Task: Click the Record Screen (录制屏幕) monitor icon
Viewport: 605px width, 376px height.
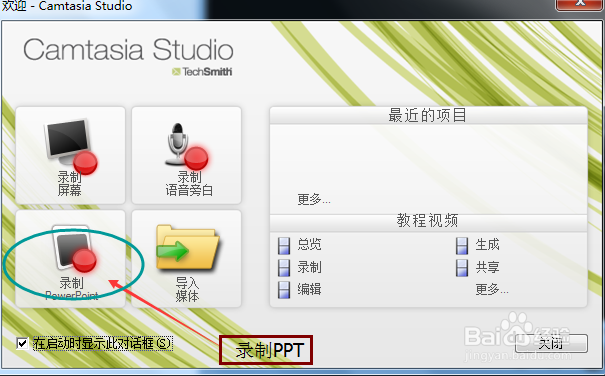Action: [70, 147]
